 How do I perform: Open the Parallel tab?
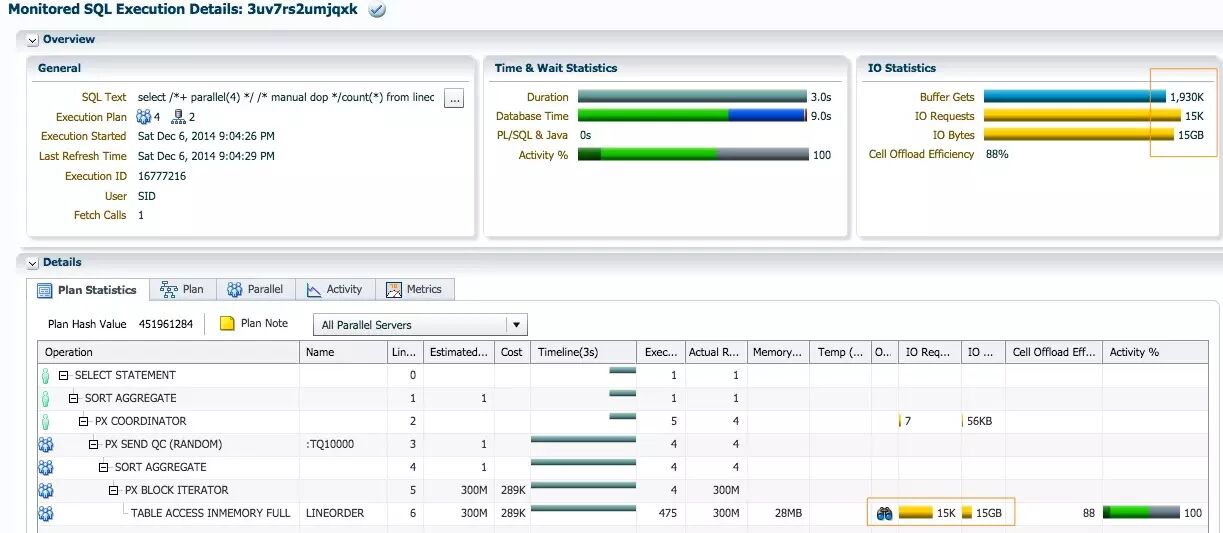click(x=255, y=290)
